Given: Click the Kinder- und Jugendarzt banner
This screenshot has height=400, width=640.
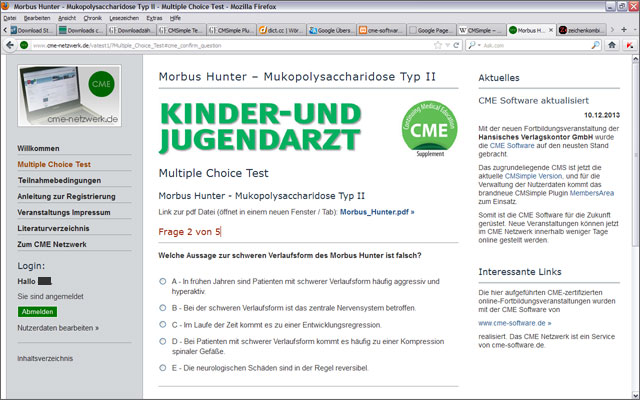Looking at the screenshot, I should (260, 127).
